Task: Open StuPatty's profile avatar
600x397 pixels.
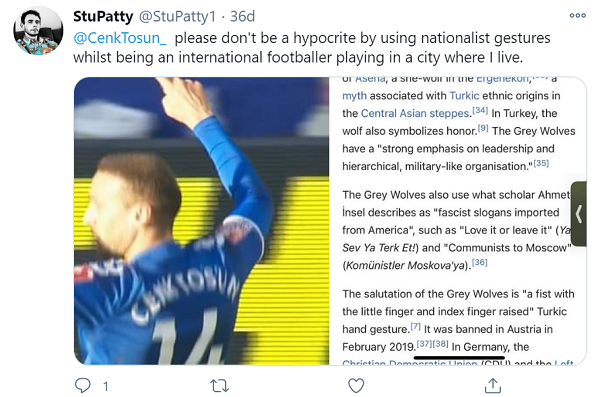Action: [38, 31]
